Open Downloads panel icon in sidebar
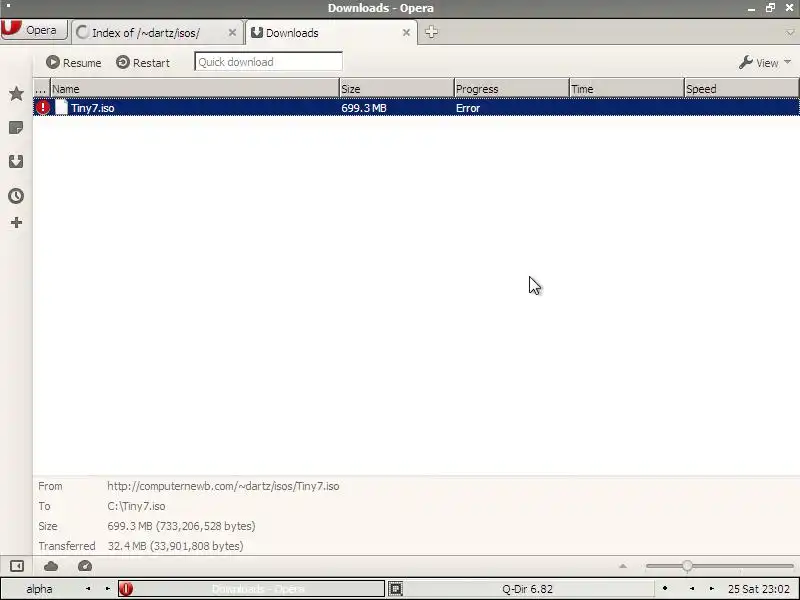 [16, 162]
